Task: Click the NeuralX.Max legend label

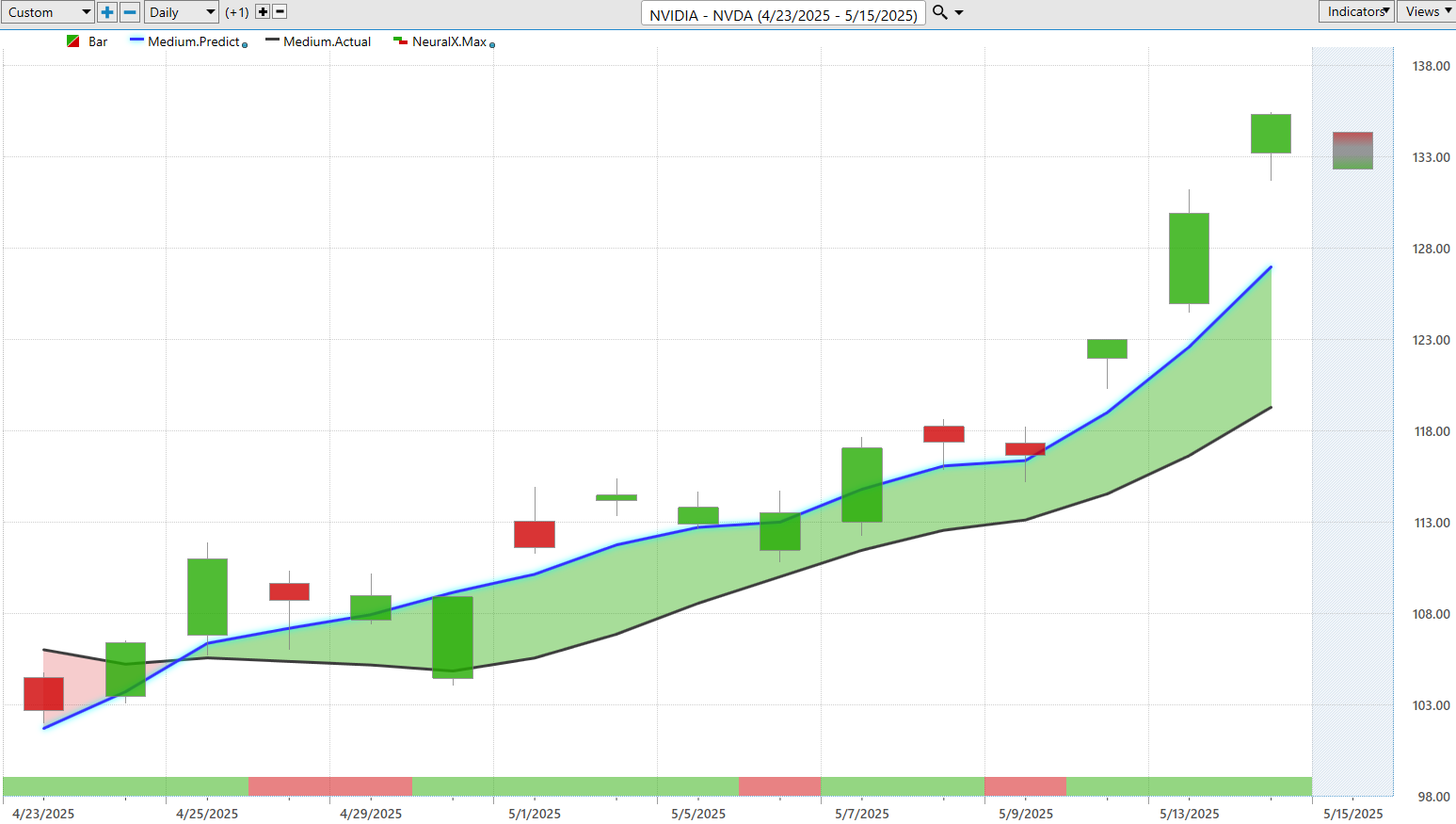Action: pos(450,41)
